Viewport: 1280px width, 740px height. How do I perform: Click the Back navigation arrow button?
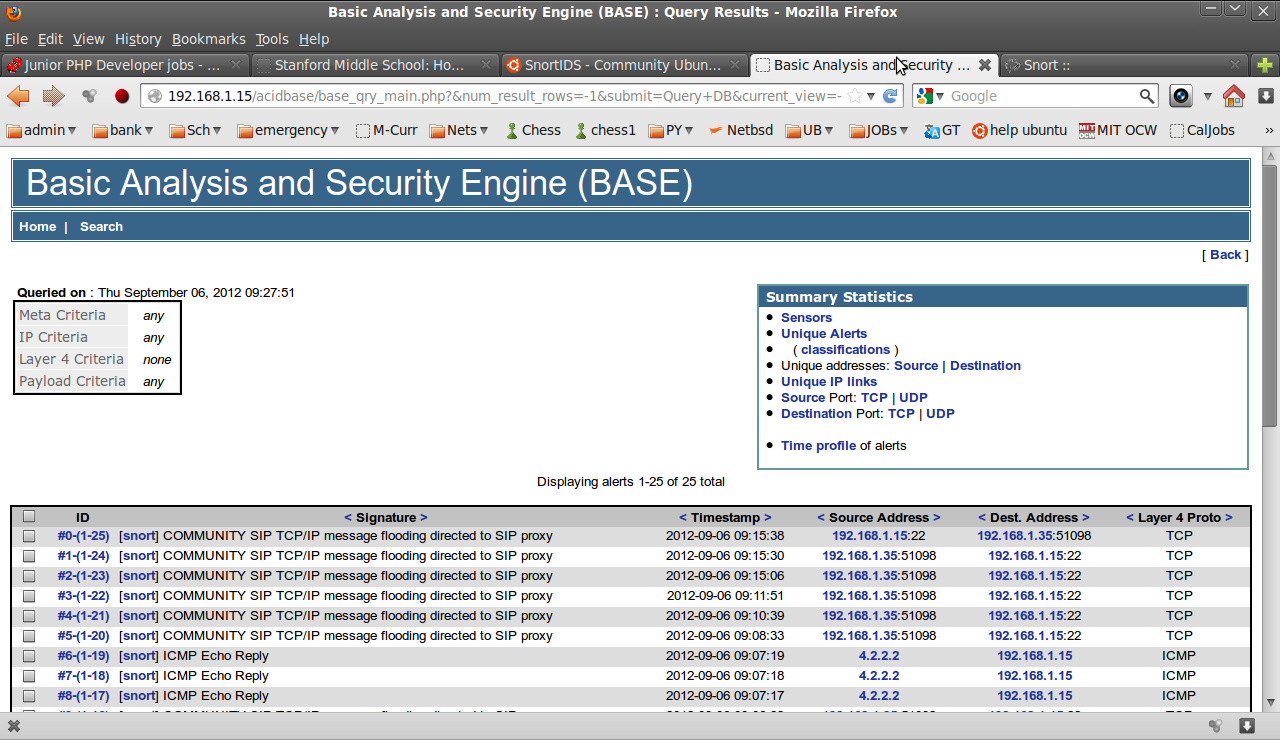click(x=18, y=96)
